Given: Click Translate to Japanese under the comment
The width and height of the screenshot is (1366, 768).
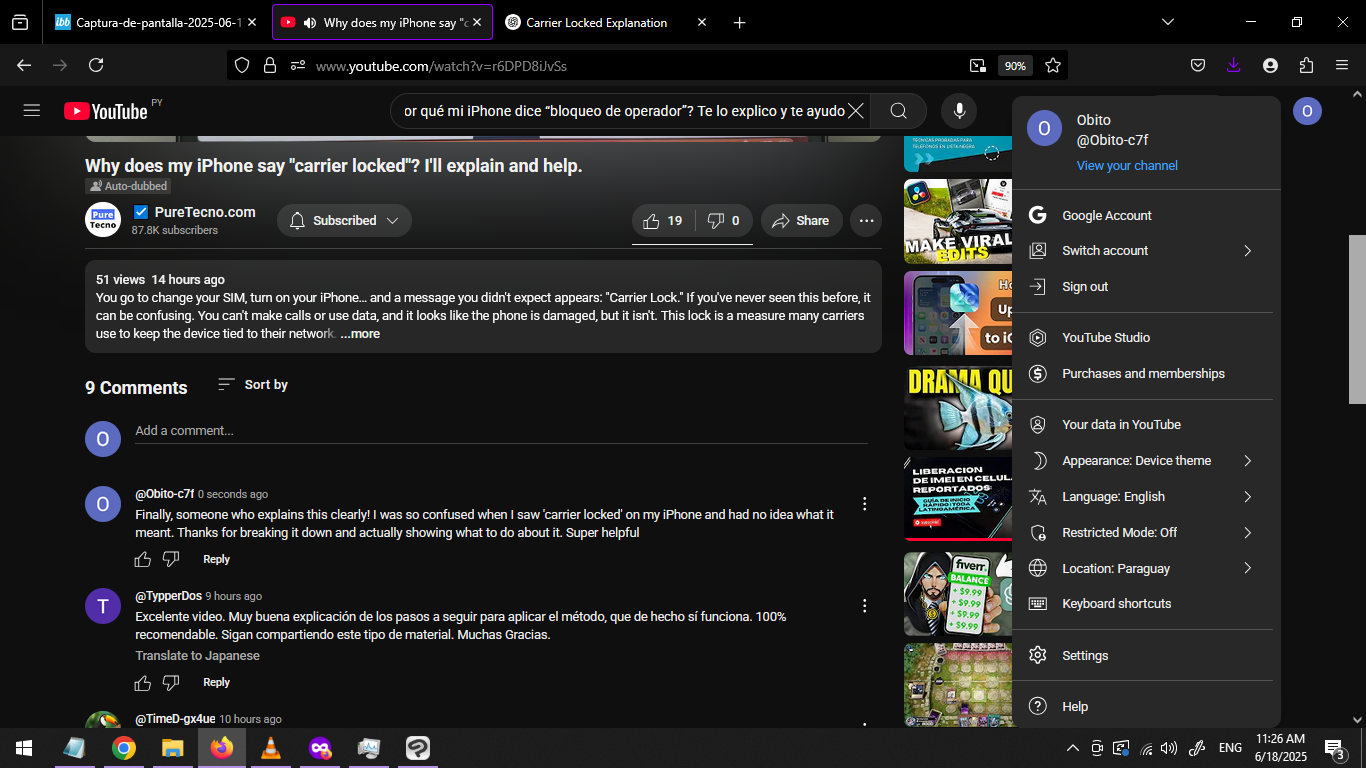Looking at the screenshot, I should click(x=197, y=656).
